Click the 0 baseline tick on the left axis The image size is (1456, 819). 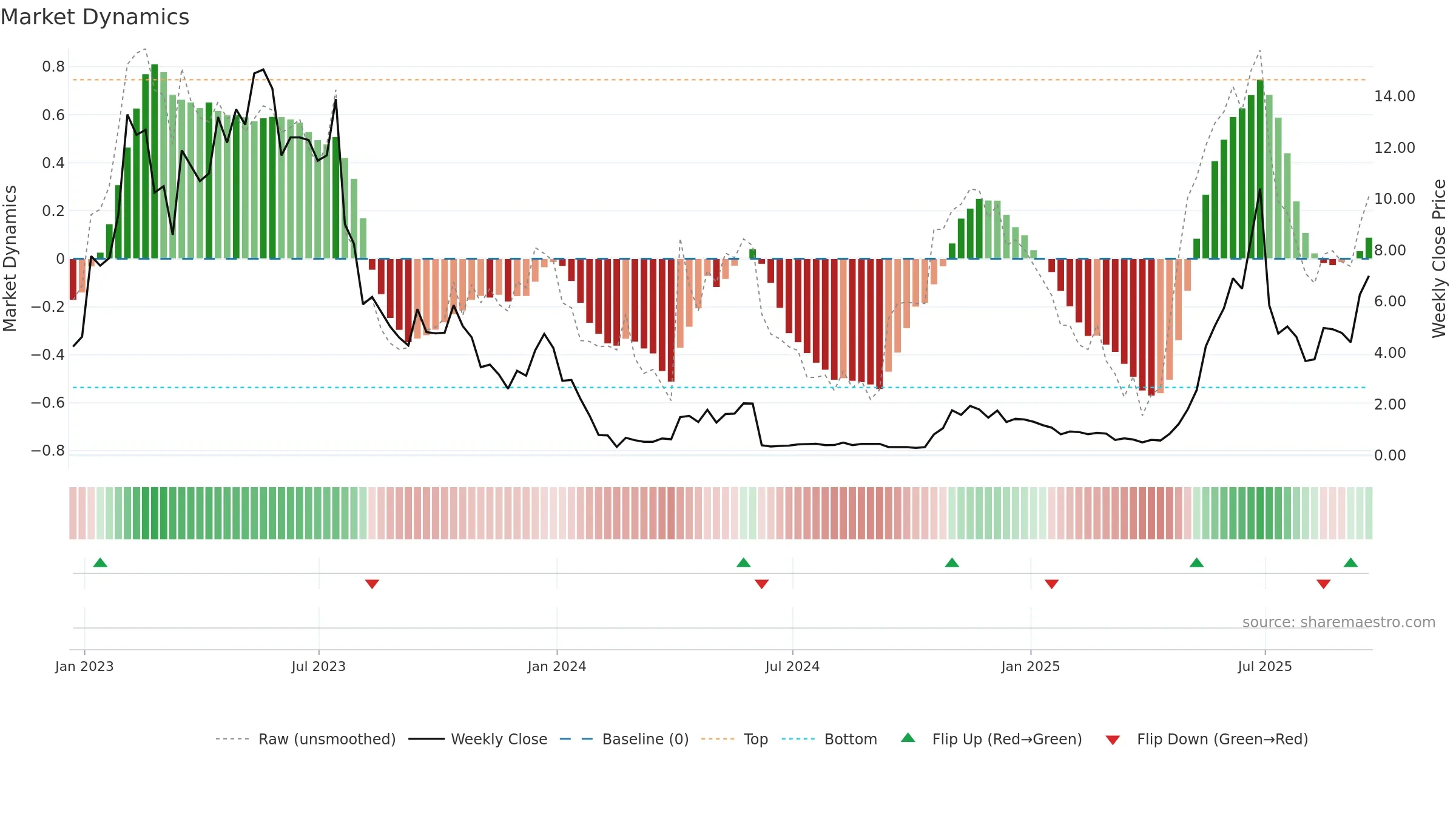tap(60, 258)
